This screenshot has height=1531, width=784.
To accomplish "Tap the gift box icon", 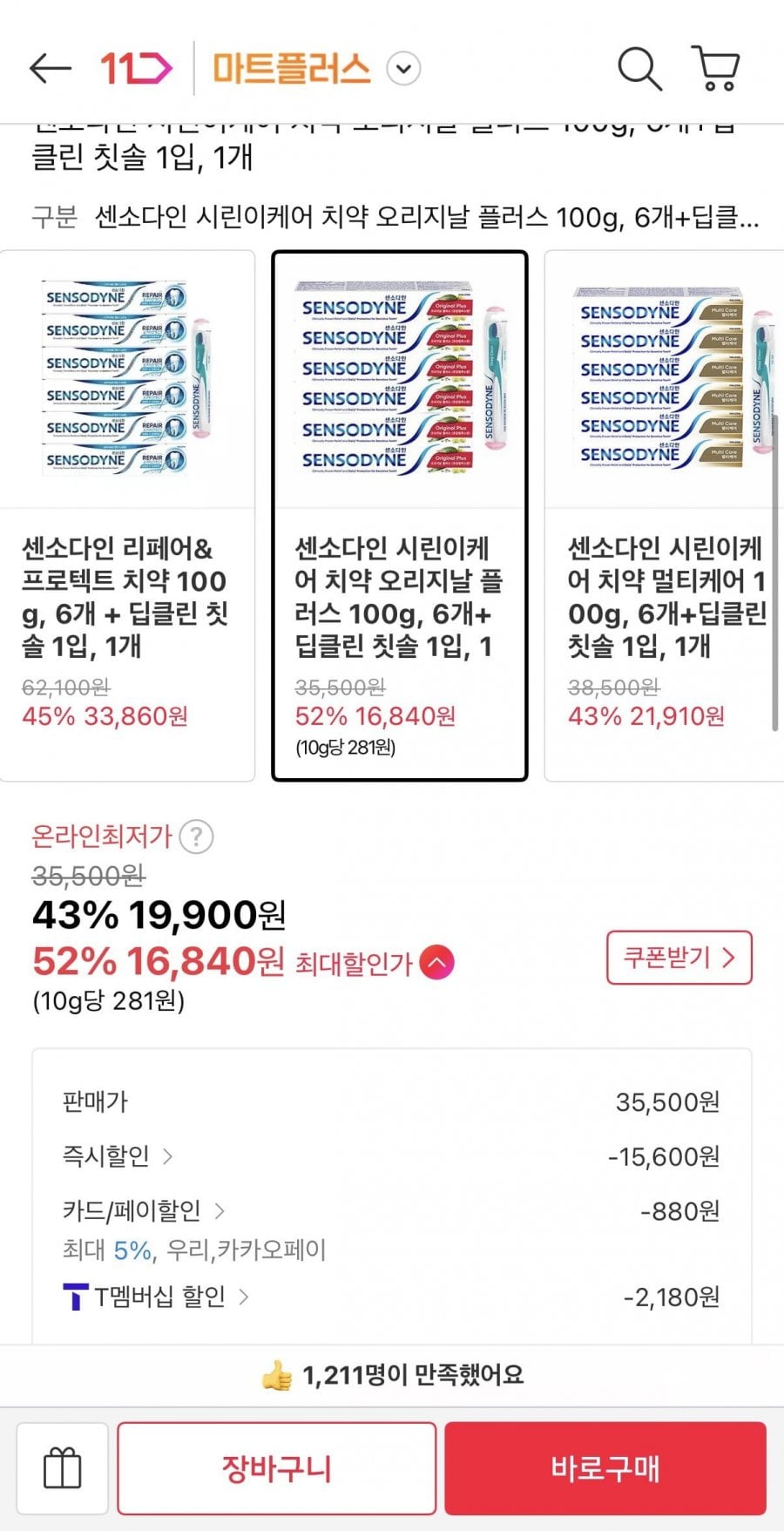I will (63, 1468).
